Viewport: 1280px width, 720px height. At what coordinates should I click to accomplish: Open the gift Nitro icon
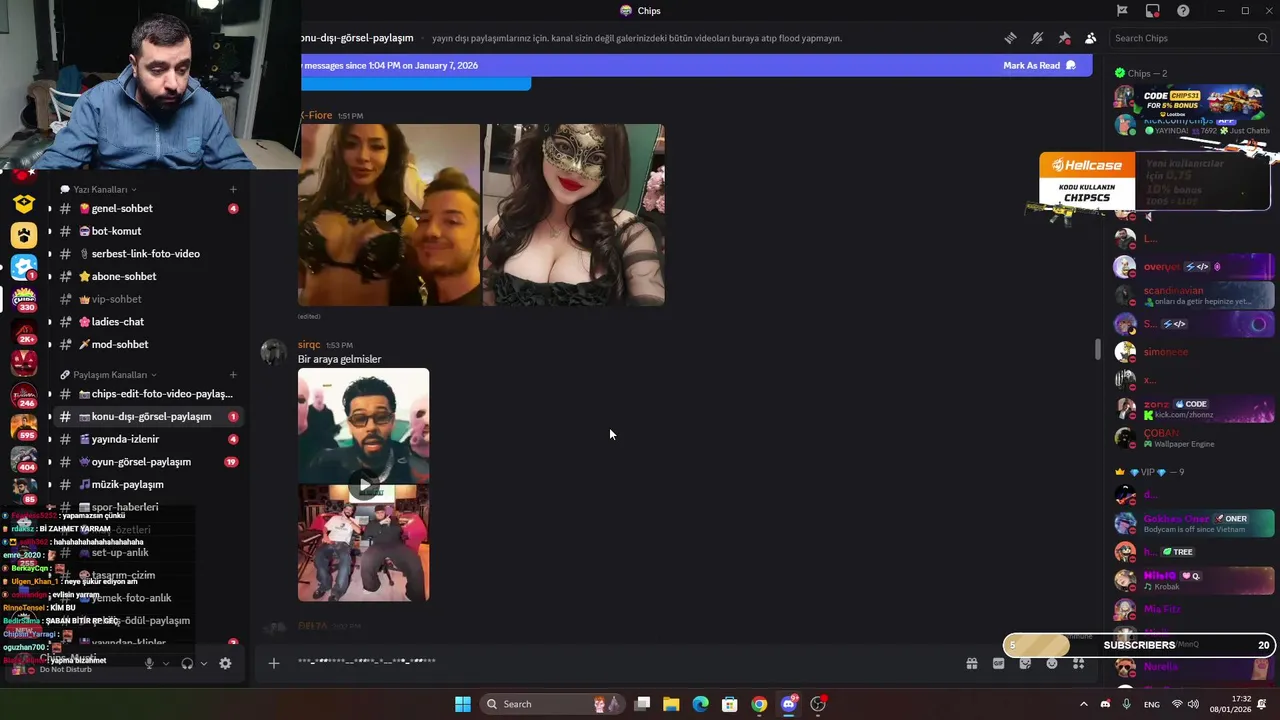coord(971,663)
